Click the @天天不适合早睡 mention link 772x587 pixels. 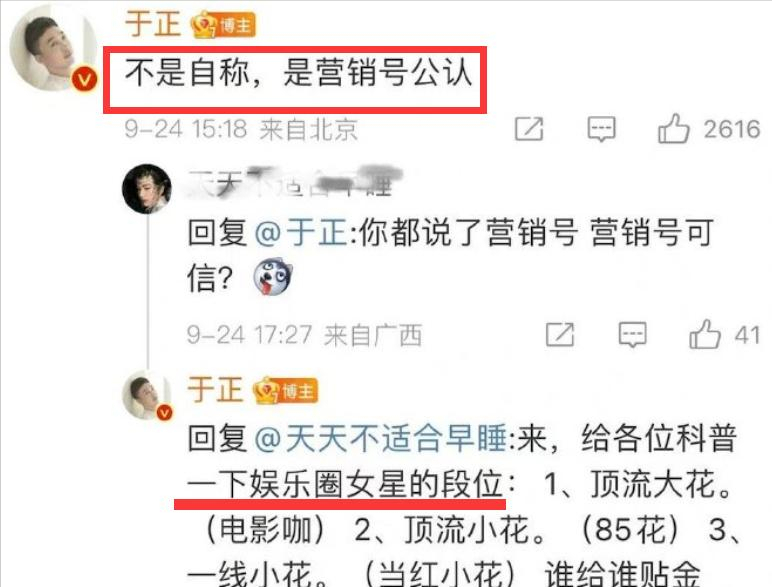381,438
